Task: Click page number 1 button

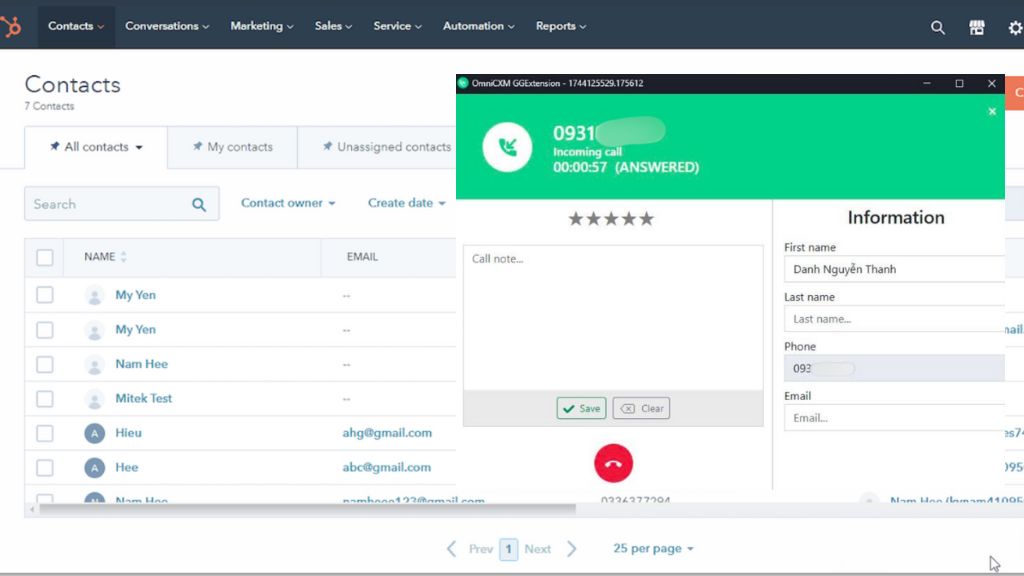Action: [x=508, y=549]
